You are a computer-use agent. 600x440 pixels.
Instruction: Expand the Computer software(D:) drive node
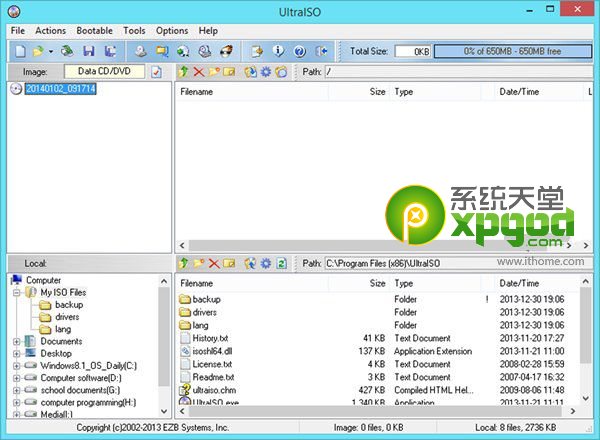click(x=16, y=378)
